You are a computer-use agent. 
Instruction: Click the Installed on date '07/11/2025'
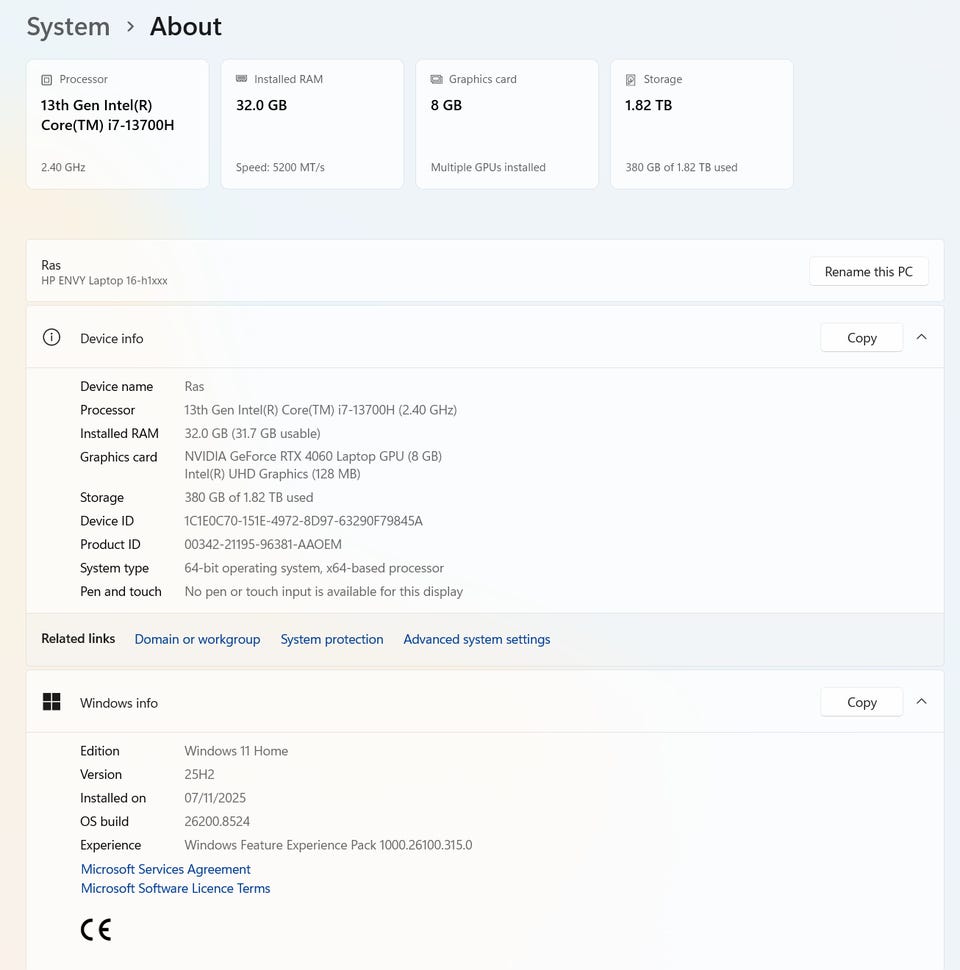(x=215, y=798)
